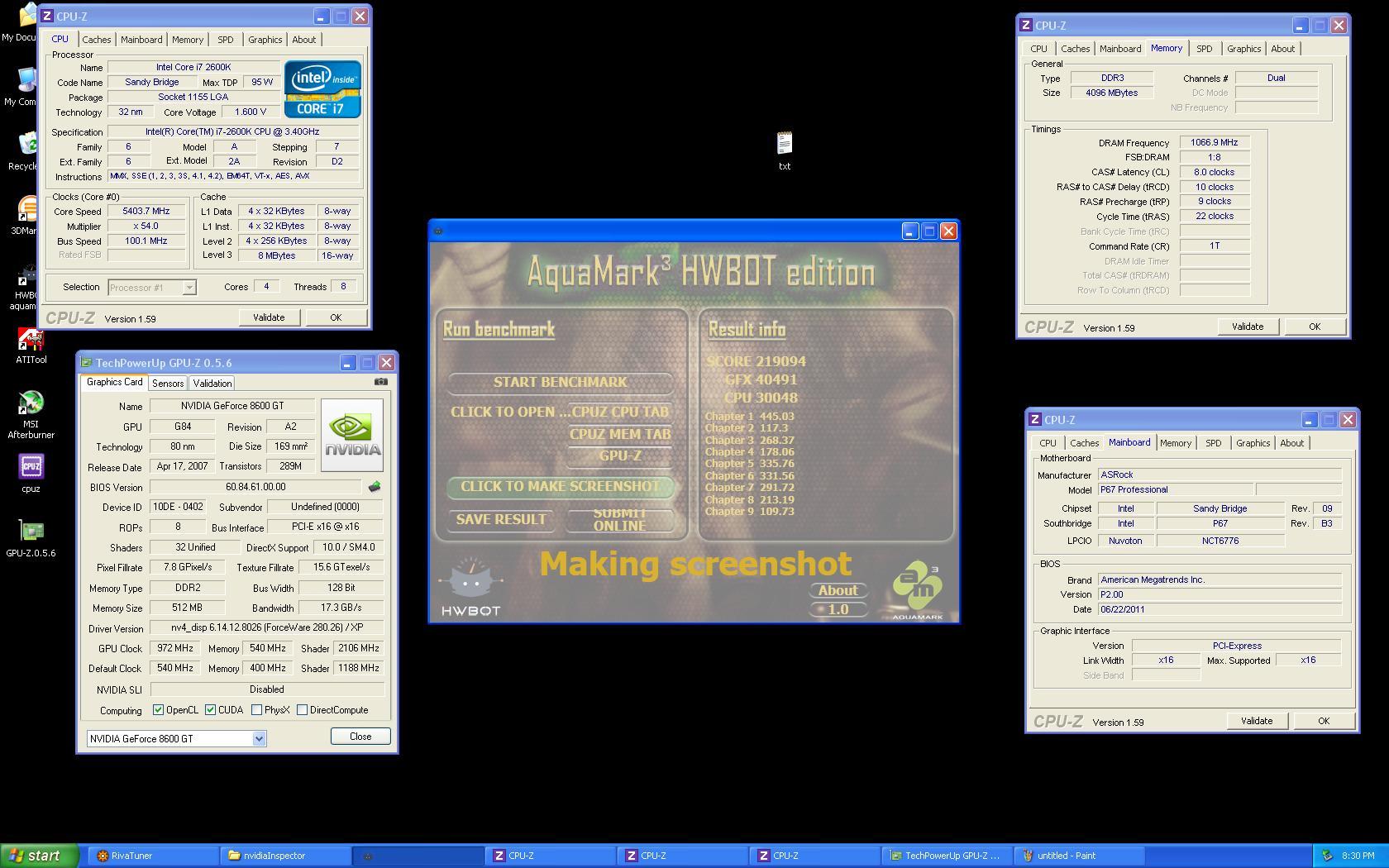Viewport: 1389px width, 868px height.
Task: Open the cpuz desktop shortcut
Action: [31, 473]
